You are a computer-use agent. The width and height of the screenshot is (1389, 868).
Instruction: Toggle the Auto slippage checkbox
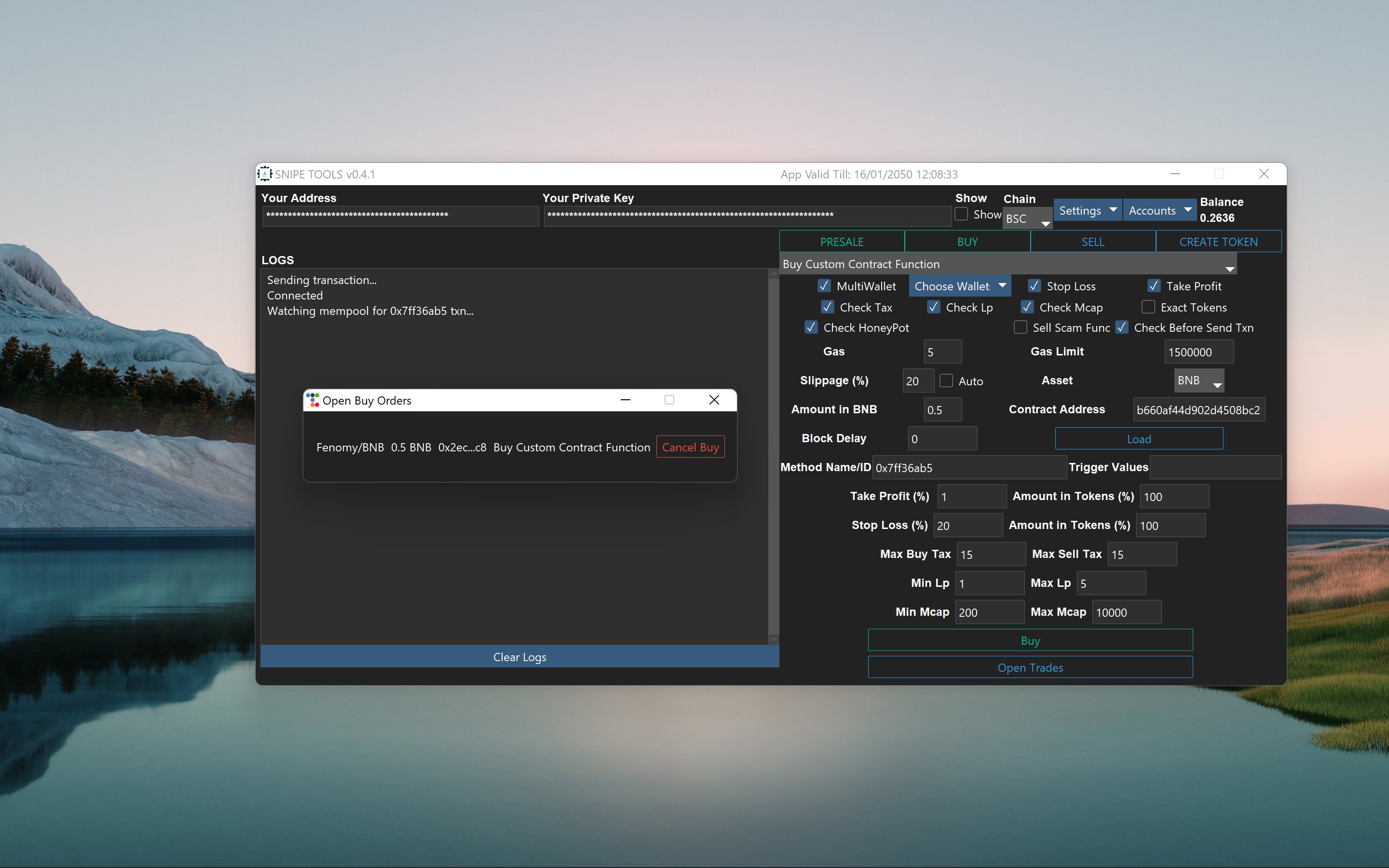point(946,380)
